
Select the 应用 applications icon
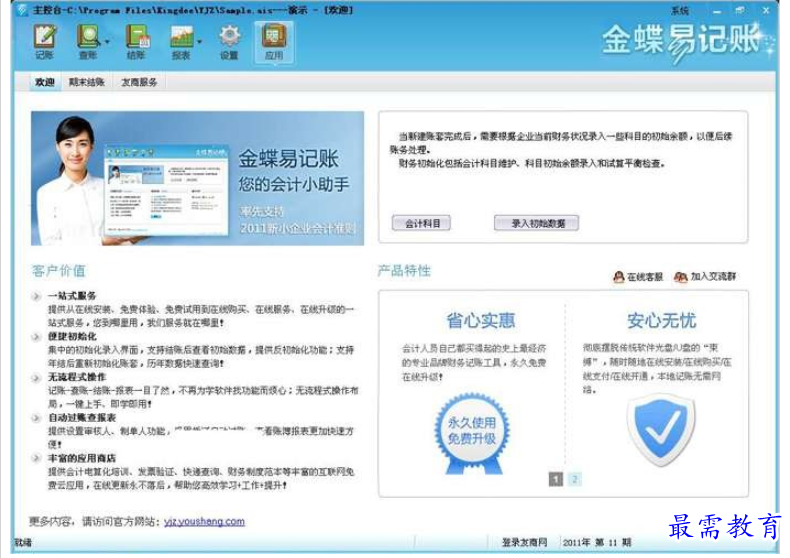tap(274, 42)
